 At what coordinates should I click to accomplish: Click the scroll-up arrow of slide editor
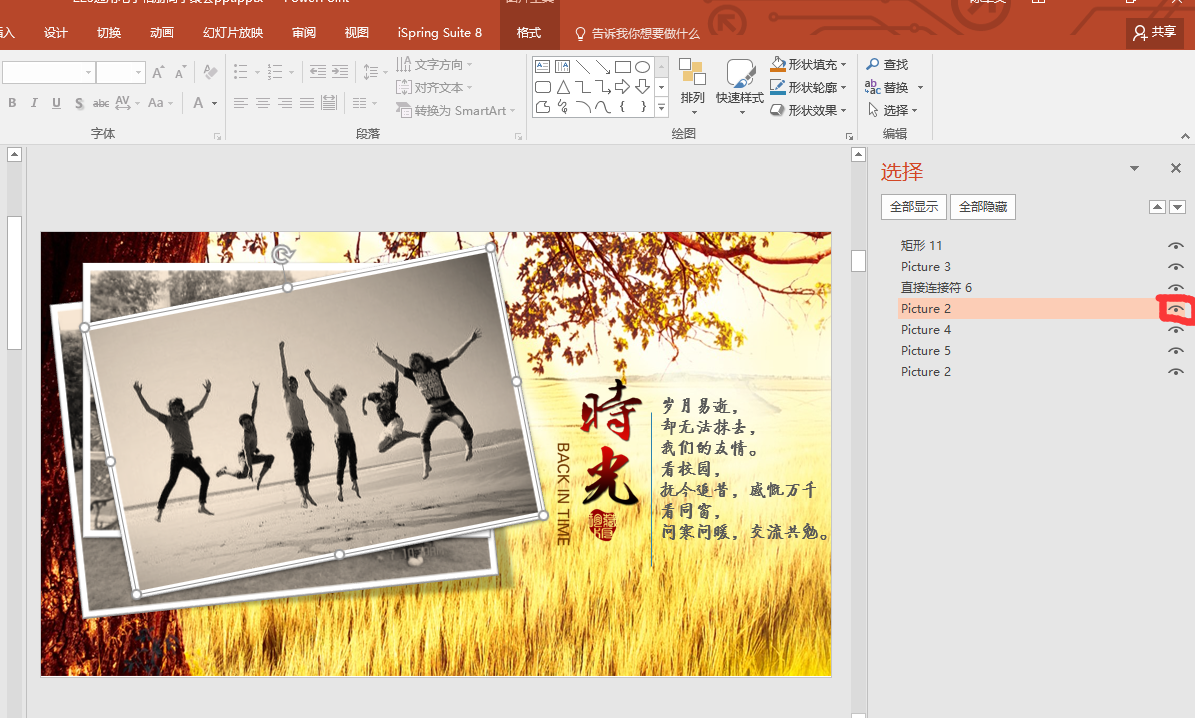tap(858, 155)
